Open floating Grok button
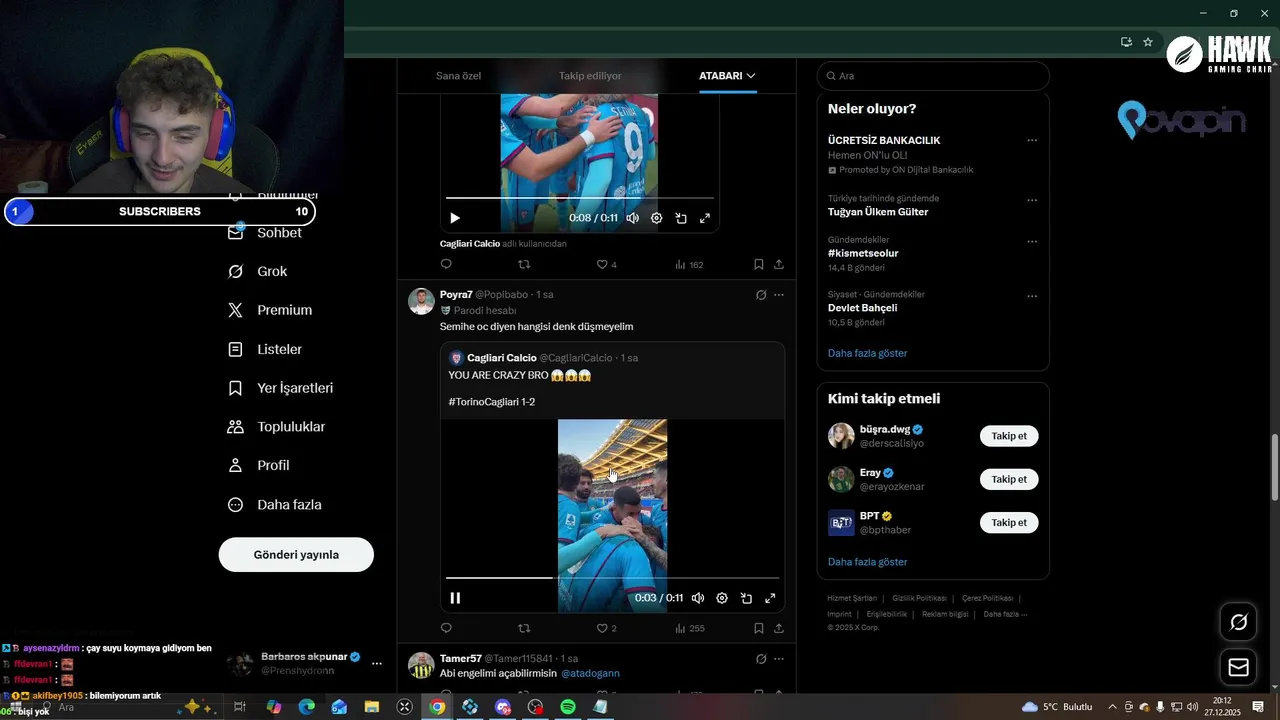Viewport: 1280px width, 720px height. click(x=1239, y=623)
